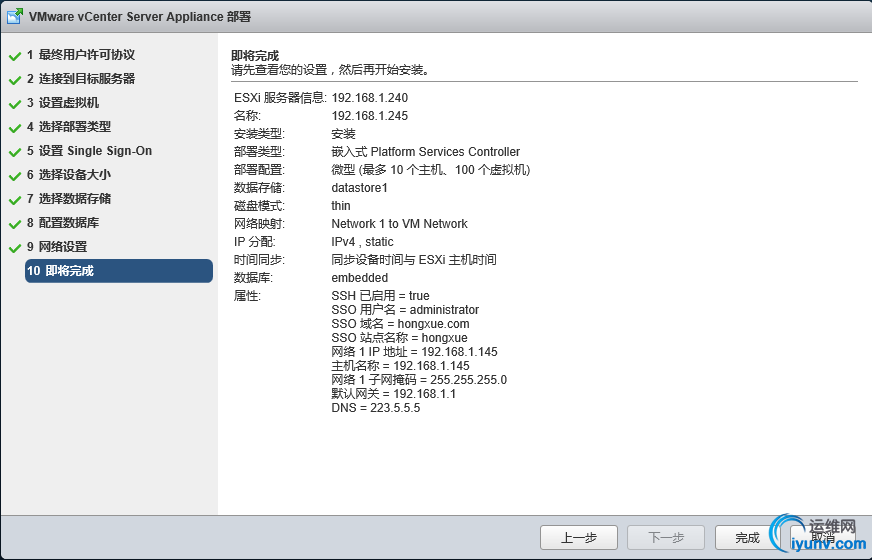Click the SSH 已启用 = true line
872x560 pixels.
pos(380,296)
